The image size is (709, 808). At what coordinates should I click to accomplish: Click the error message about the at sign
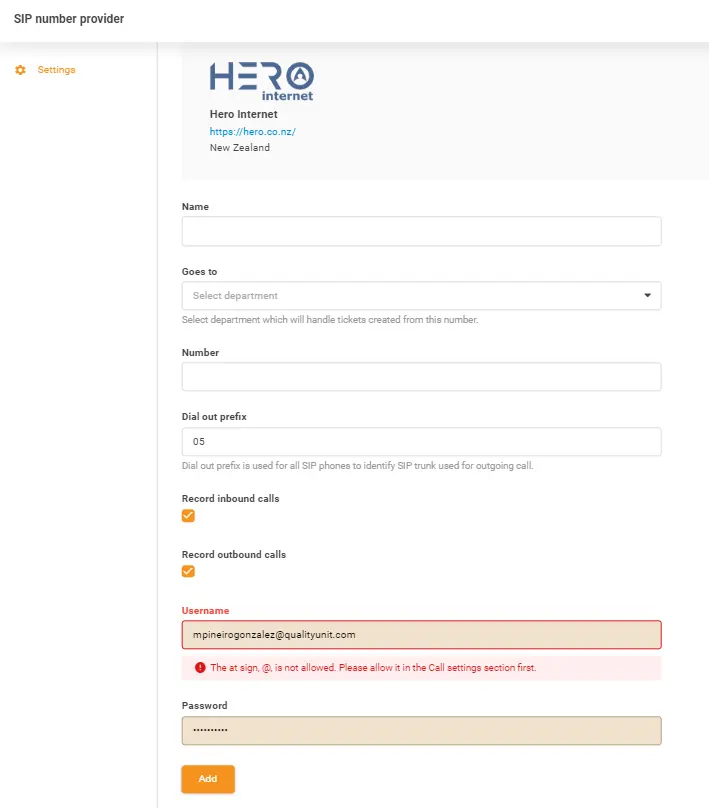[400, 668]
